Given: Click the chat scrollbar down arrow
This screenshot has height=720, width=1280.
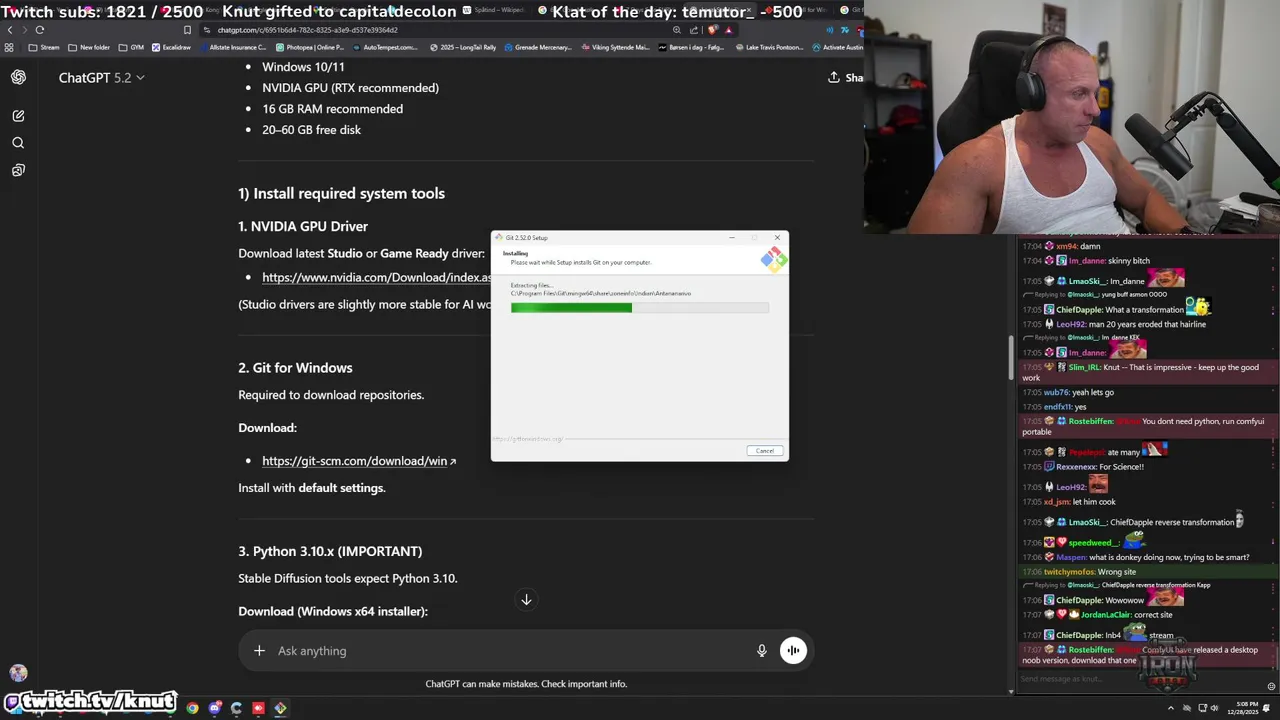Looking at the screenshot, I should (x=1011, y=691).
